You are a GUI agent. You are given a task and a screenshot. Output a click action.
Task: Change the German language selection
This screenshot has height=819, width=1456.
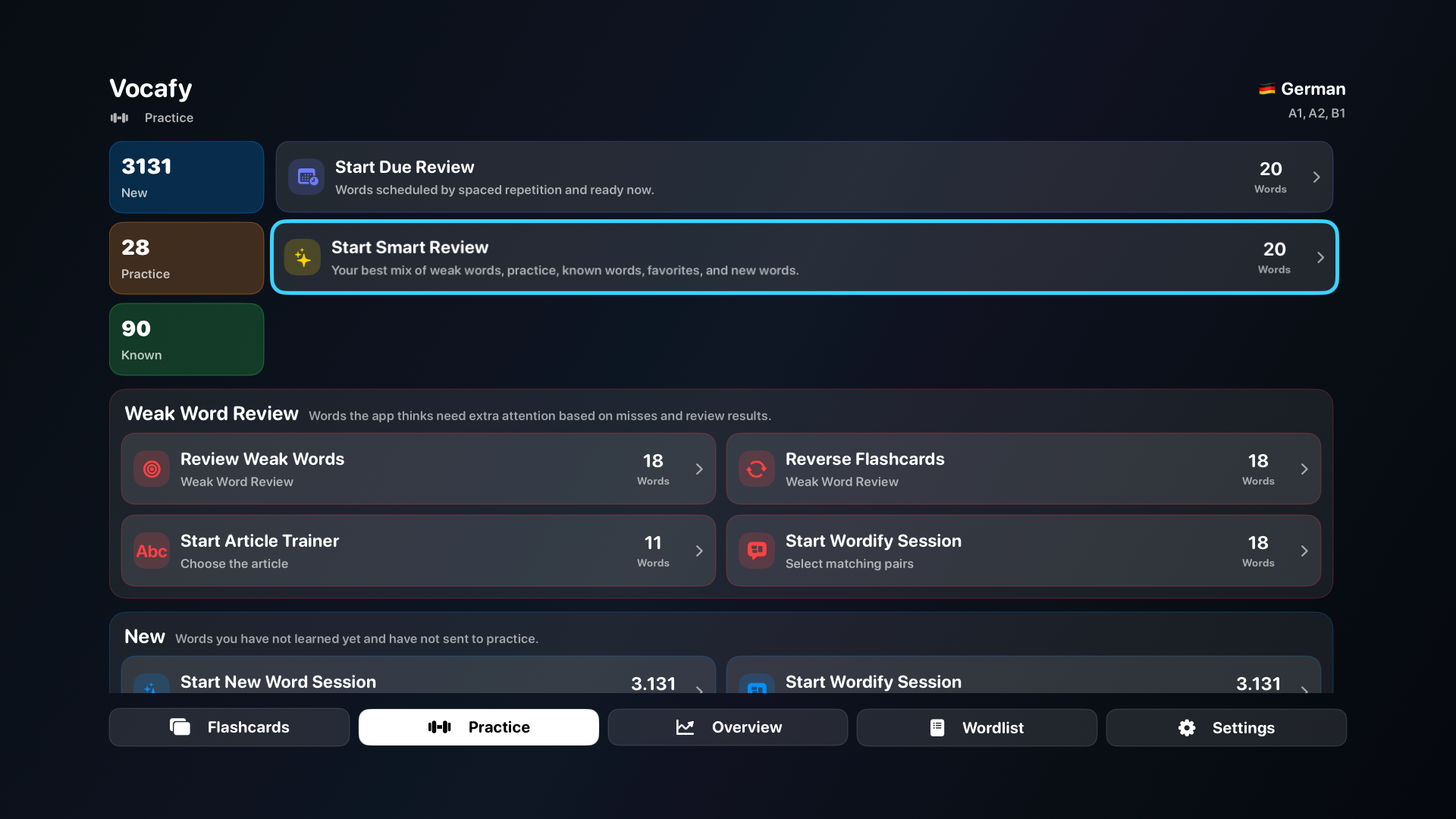pyautogui.click(x=1302, y=89)
